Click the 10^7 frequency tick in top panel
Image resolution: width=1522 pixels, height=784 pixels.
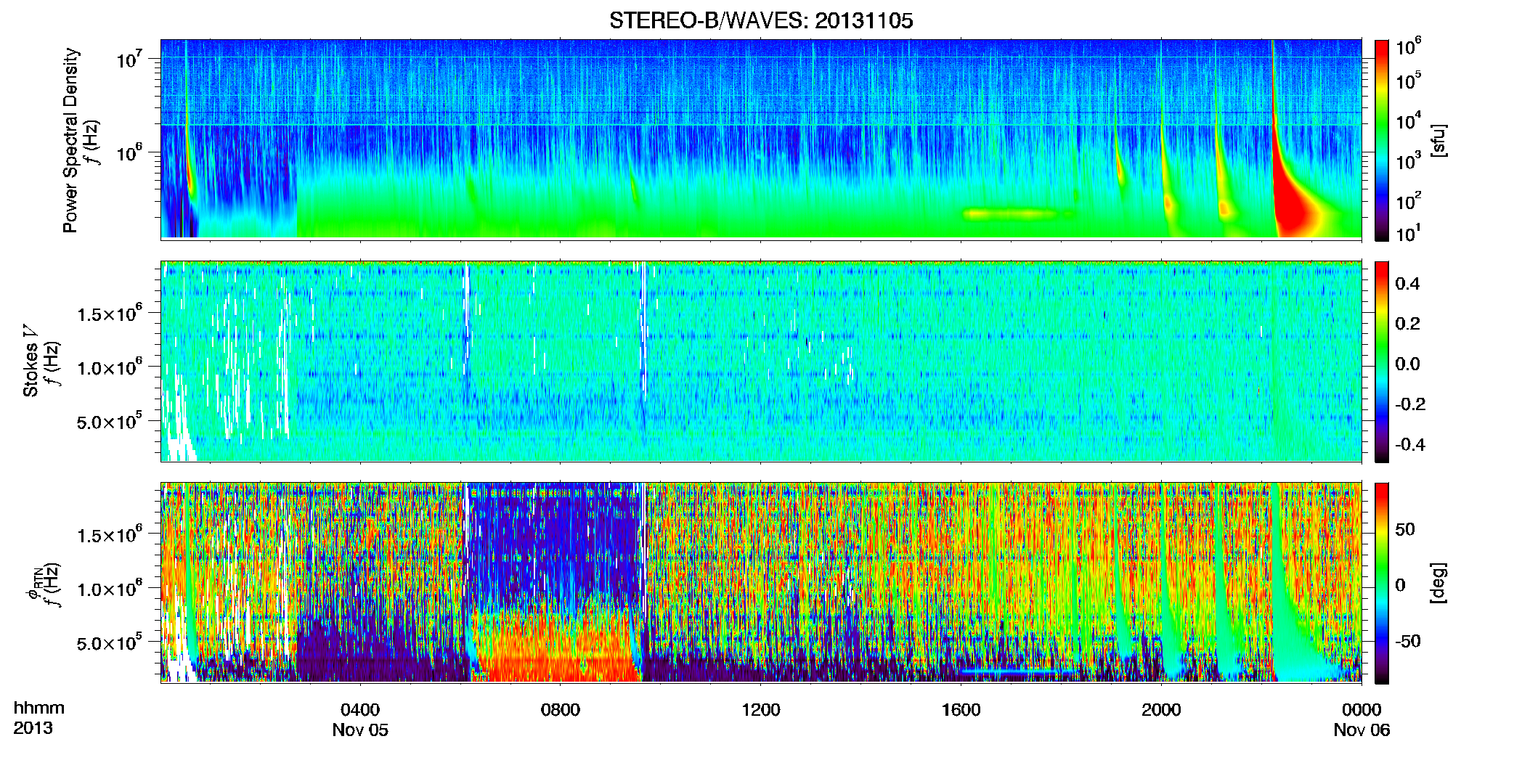coord(130,59)
